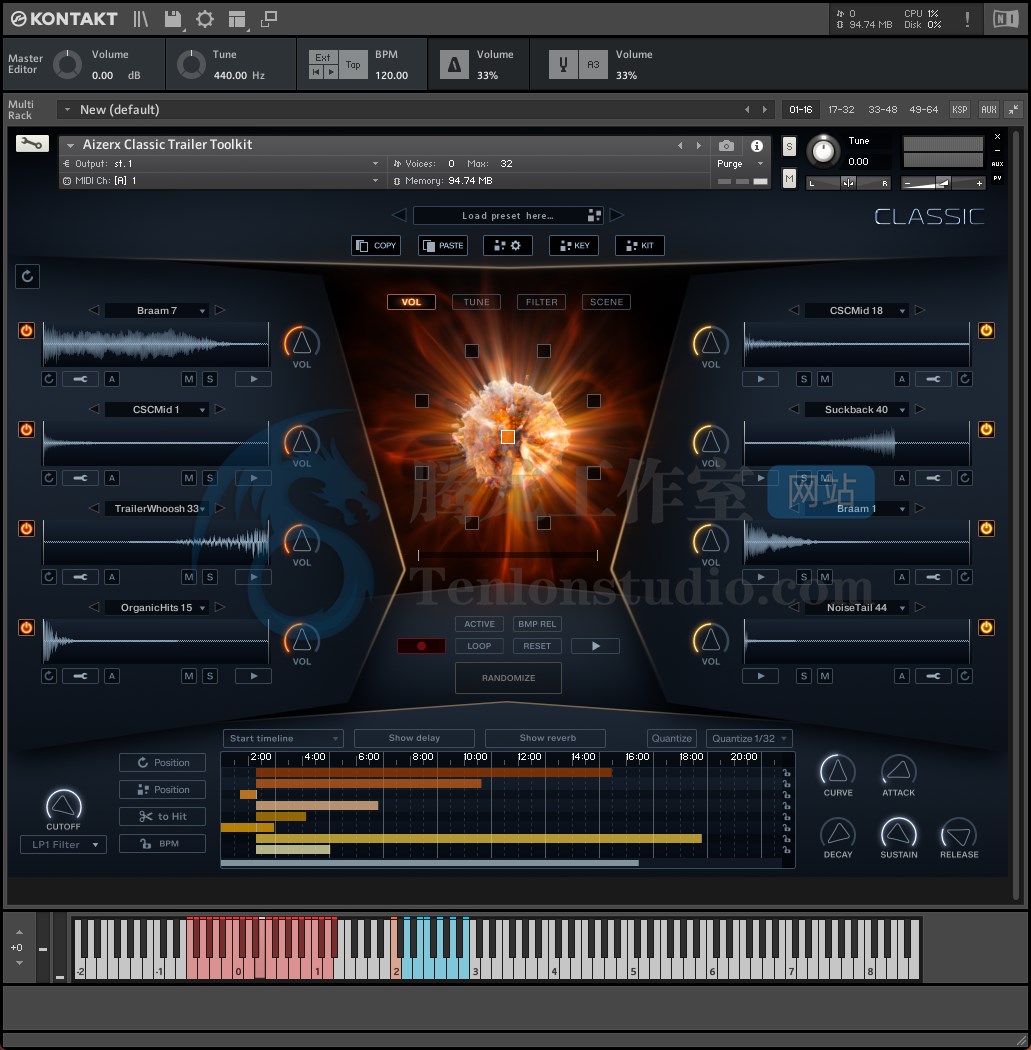Viewport: 1031px width, 1050px height.
Task: Open the LP1 Filter type dropdown
Action: pyautogui.click(x=63, y=844)
